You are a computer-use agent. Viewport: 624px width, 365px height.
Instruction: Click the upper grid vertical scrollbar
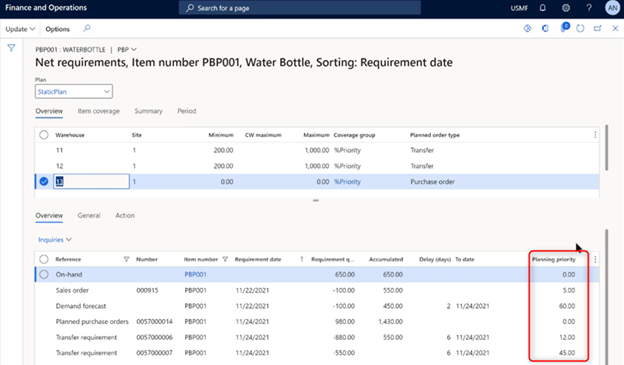606,148
